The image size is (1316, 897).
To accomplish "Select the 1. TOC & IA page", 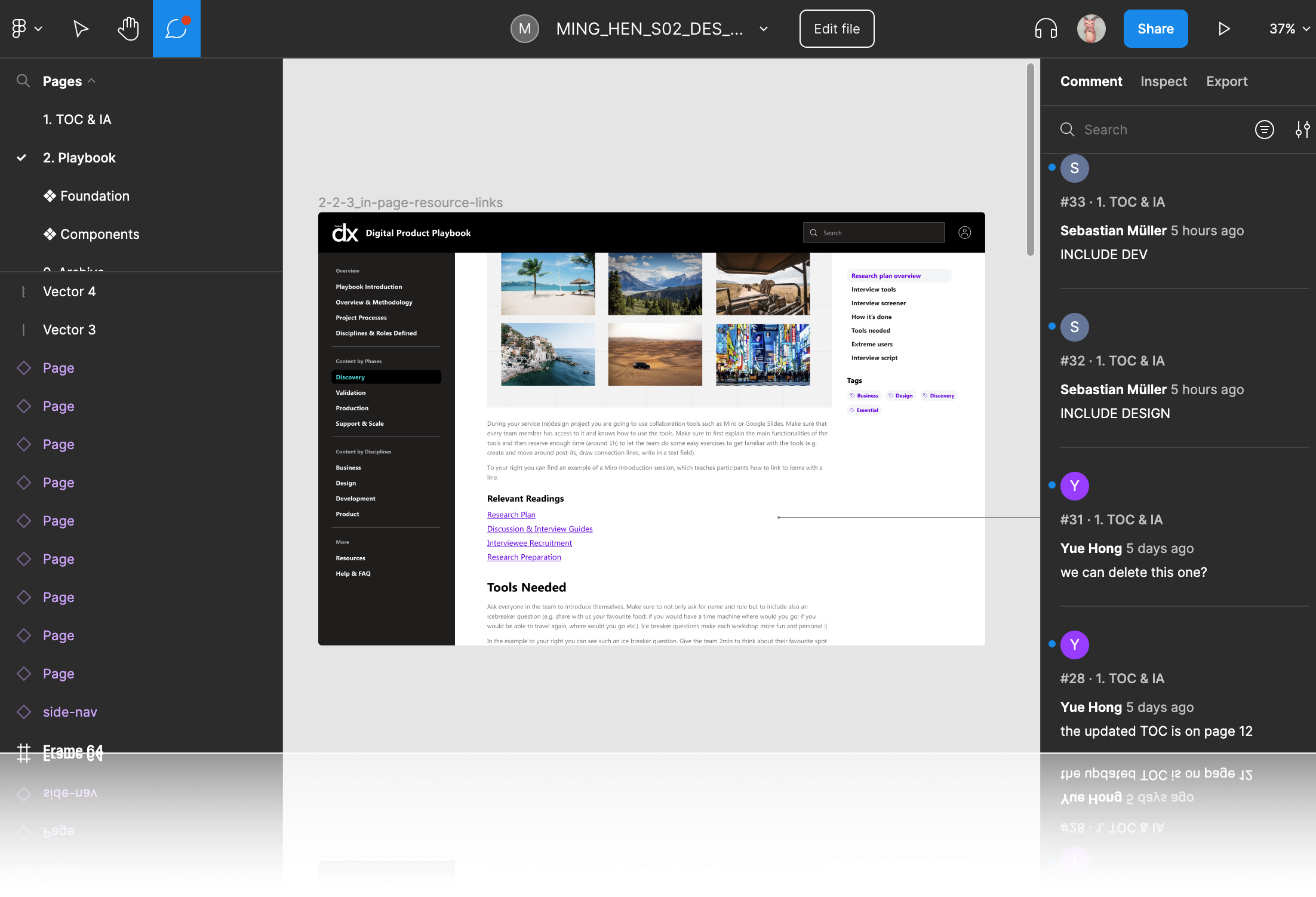I will (77, 119).
